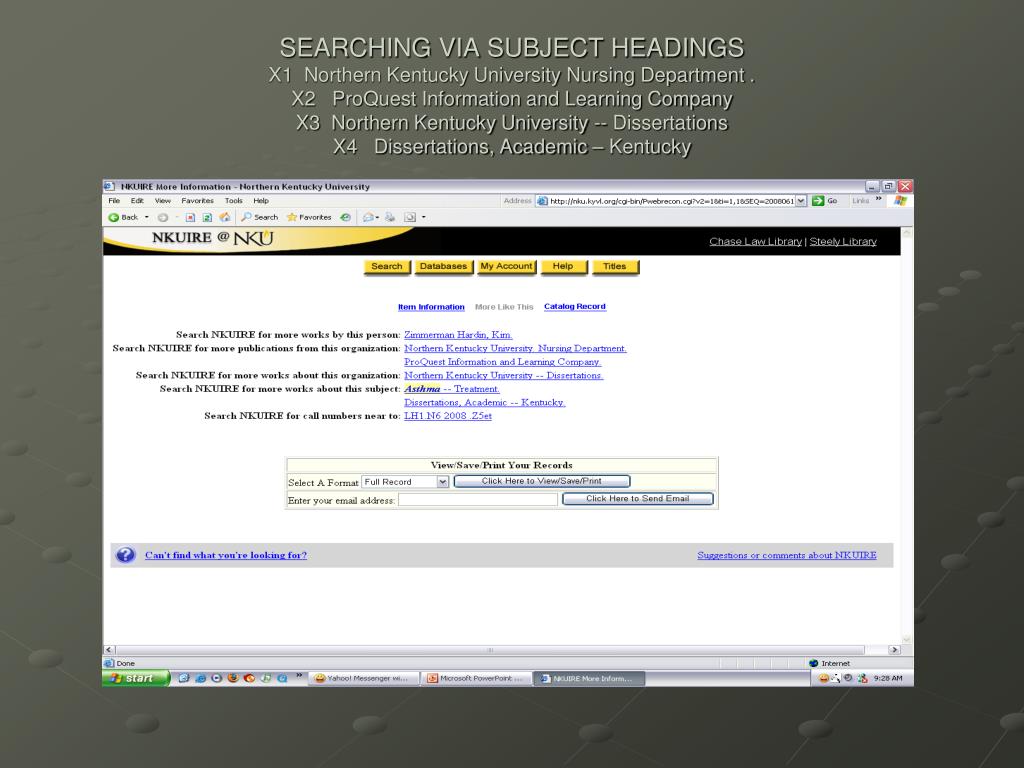
Task: Open the File menu
Action: click(114, 200)
